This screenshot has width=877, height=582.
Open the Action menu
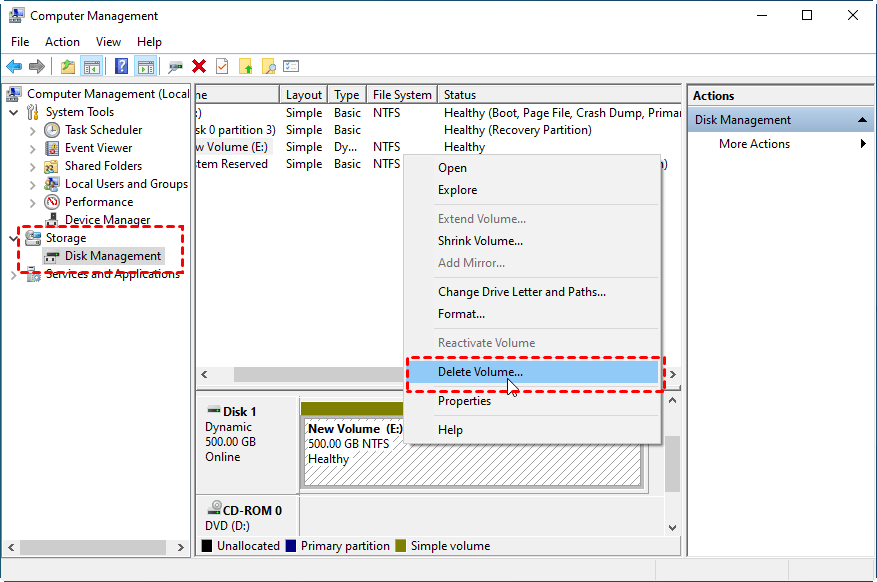pyautogui.click(x=62, y=42)
